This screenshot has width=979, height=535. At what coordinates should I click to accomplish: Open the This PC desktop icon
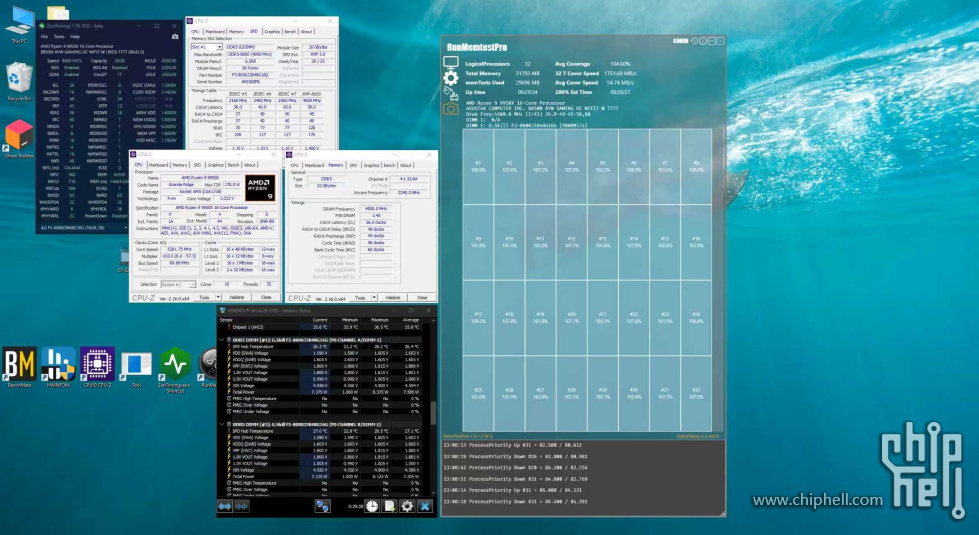pyautogui.click(x=19, y=25)
